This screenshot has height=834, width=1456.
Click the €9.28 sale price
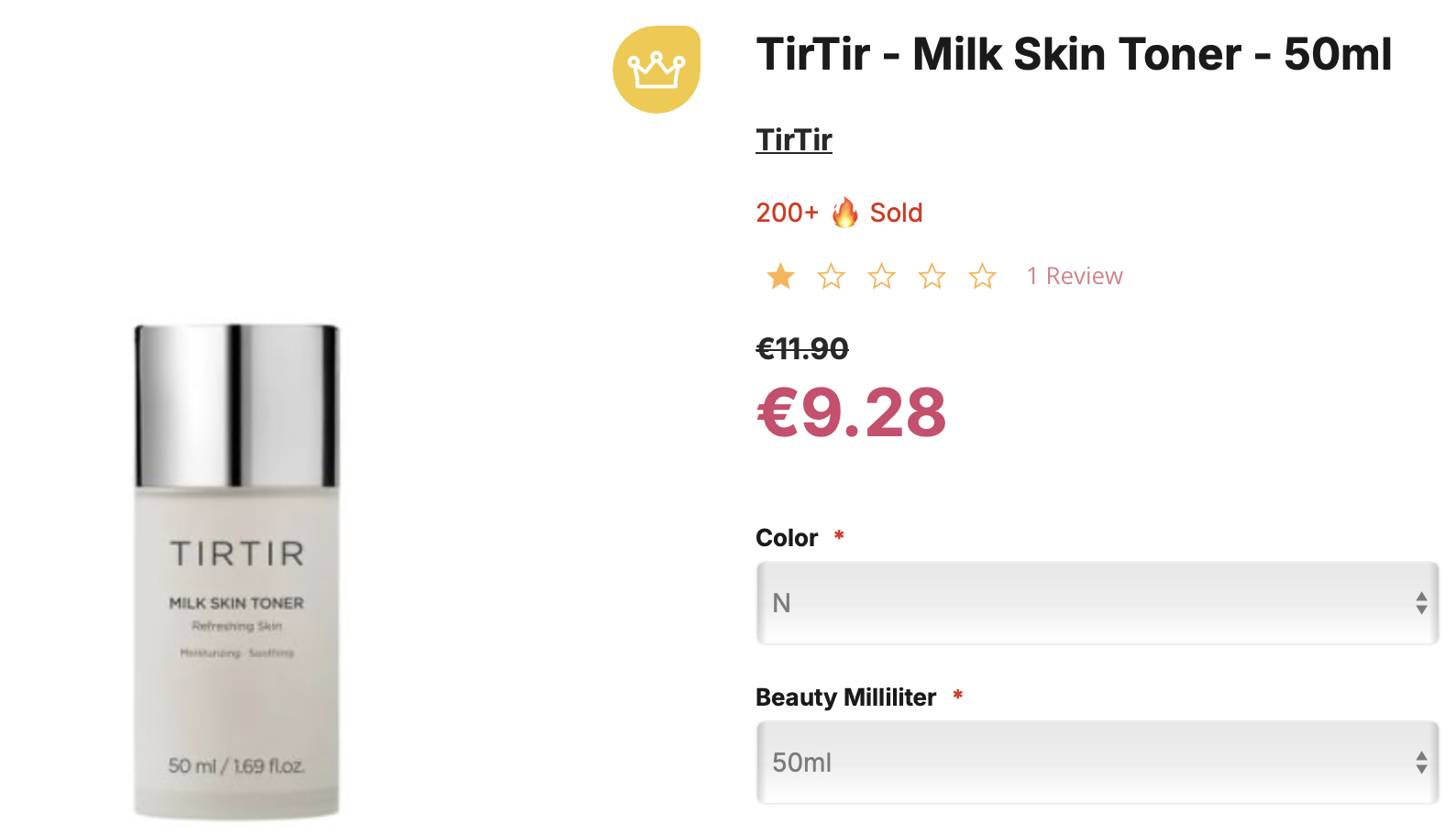pos(852,412)
